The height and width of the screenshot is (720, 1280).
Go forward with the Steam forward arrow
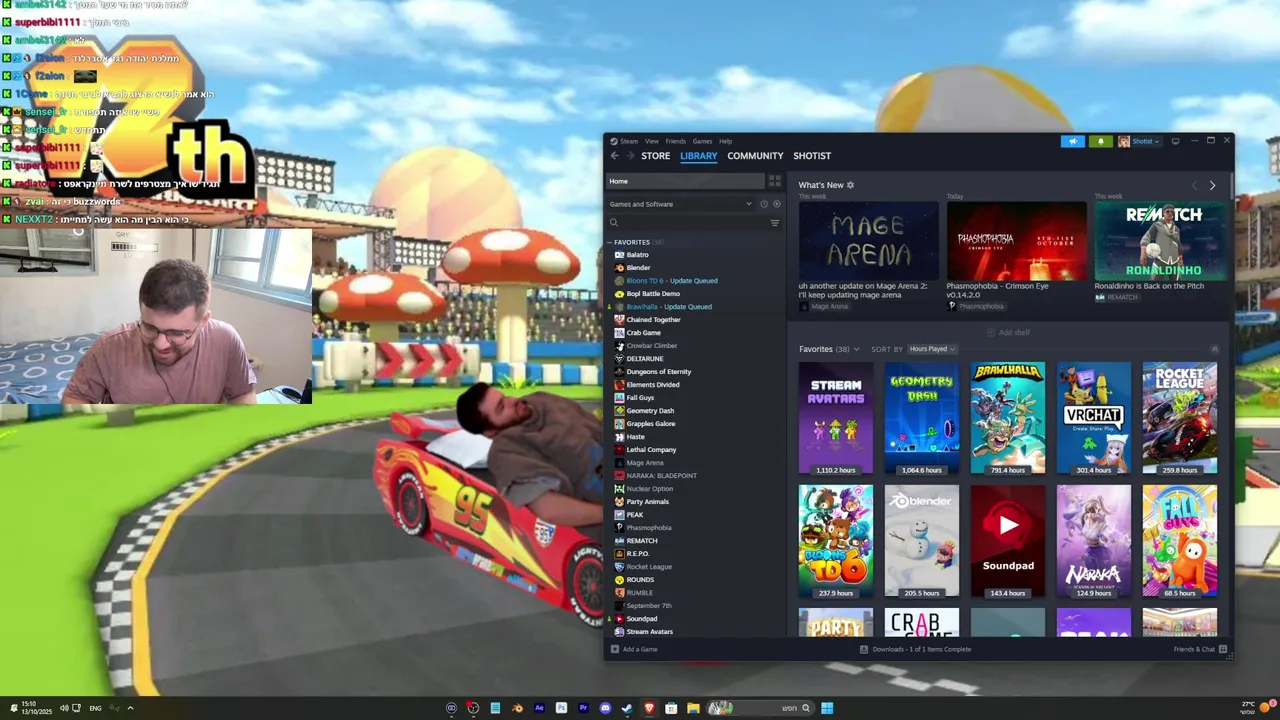[630, 156]
